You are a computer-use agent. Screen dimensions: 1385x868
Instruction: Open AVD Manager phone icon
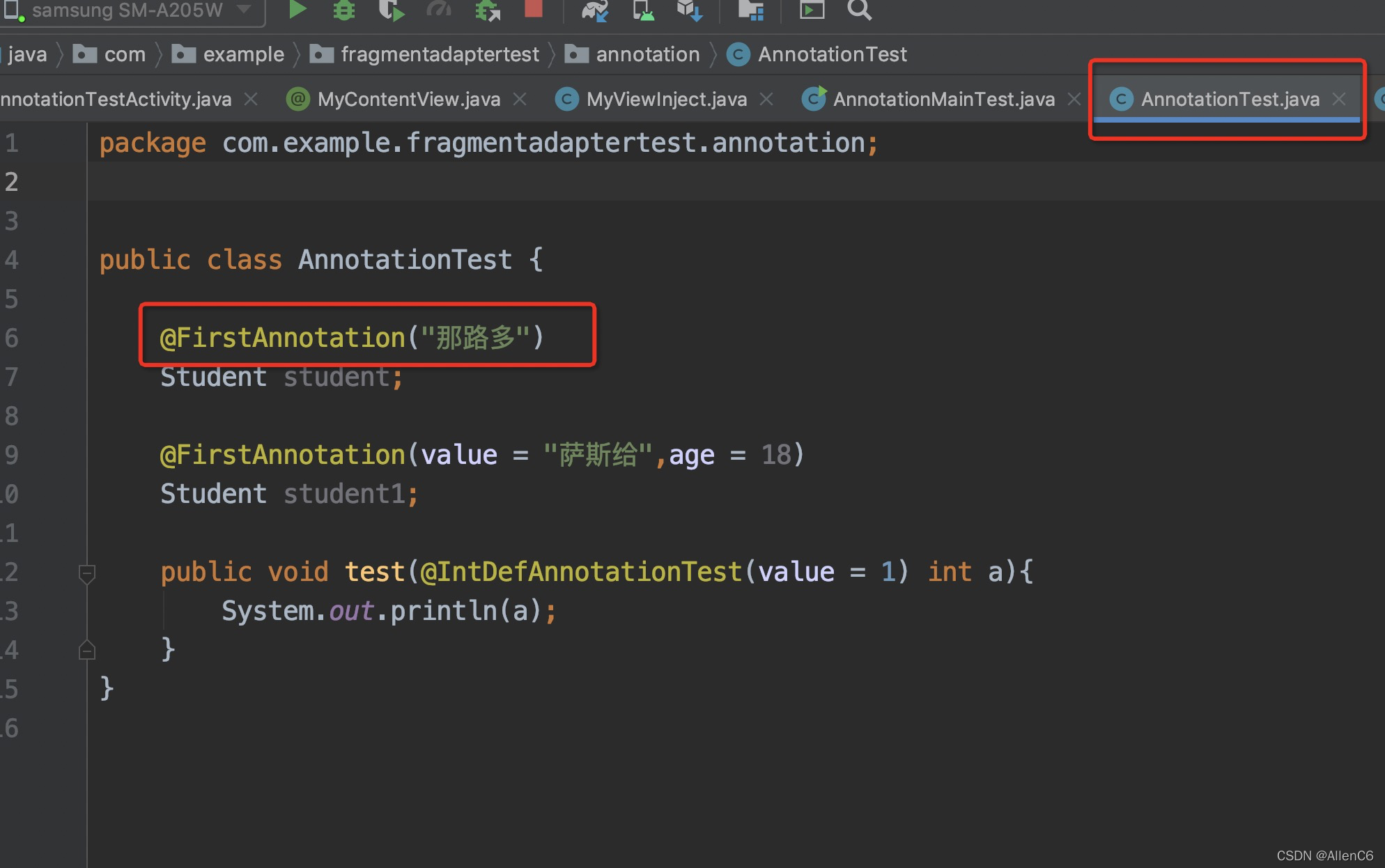click(643, 10)
